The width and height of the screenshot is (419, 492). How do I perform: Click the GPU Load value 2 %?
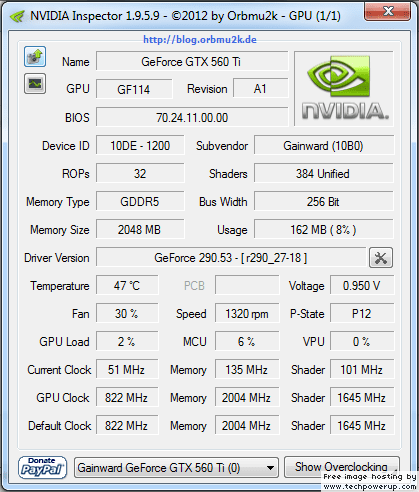(x=127, y=341)
